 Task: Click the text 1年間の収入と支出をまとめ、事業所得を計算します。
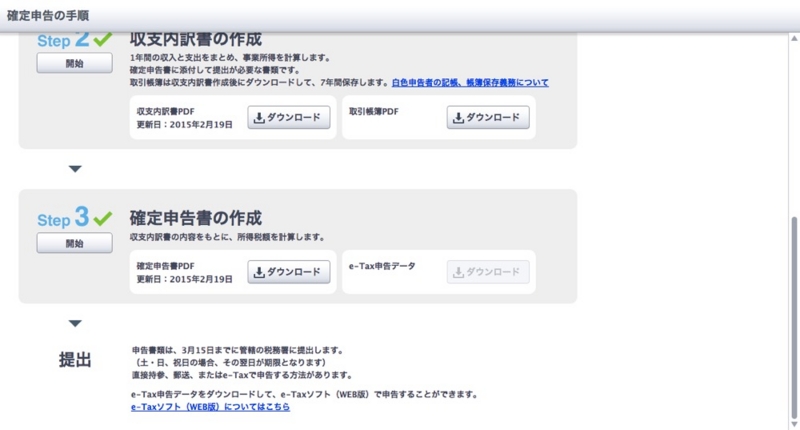(x=230, y=58)
